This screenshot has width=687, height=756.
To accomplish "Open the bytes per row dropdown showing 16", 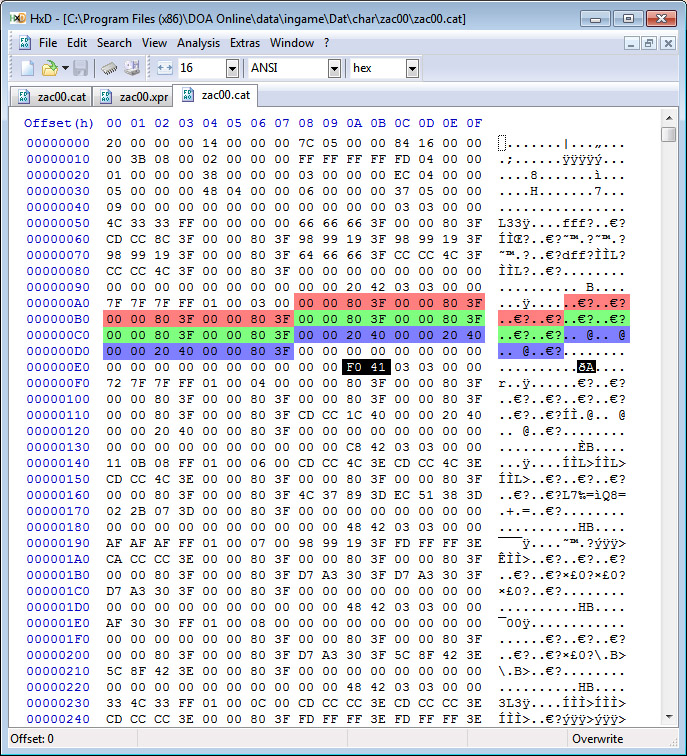I will [232, 68].
